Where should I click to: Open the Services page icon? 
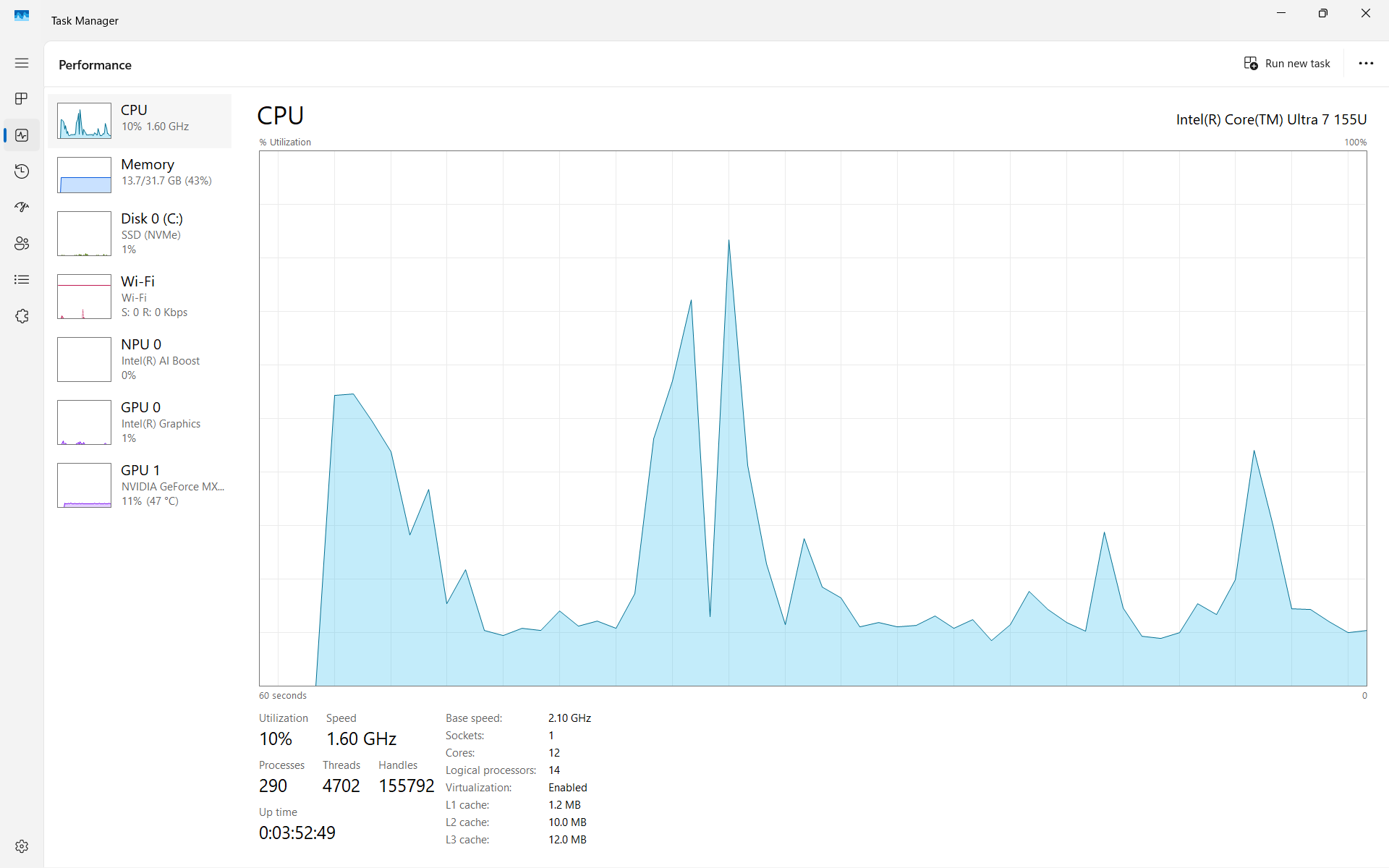coord(22,316)
